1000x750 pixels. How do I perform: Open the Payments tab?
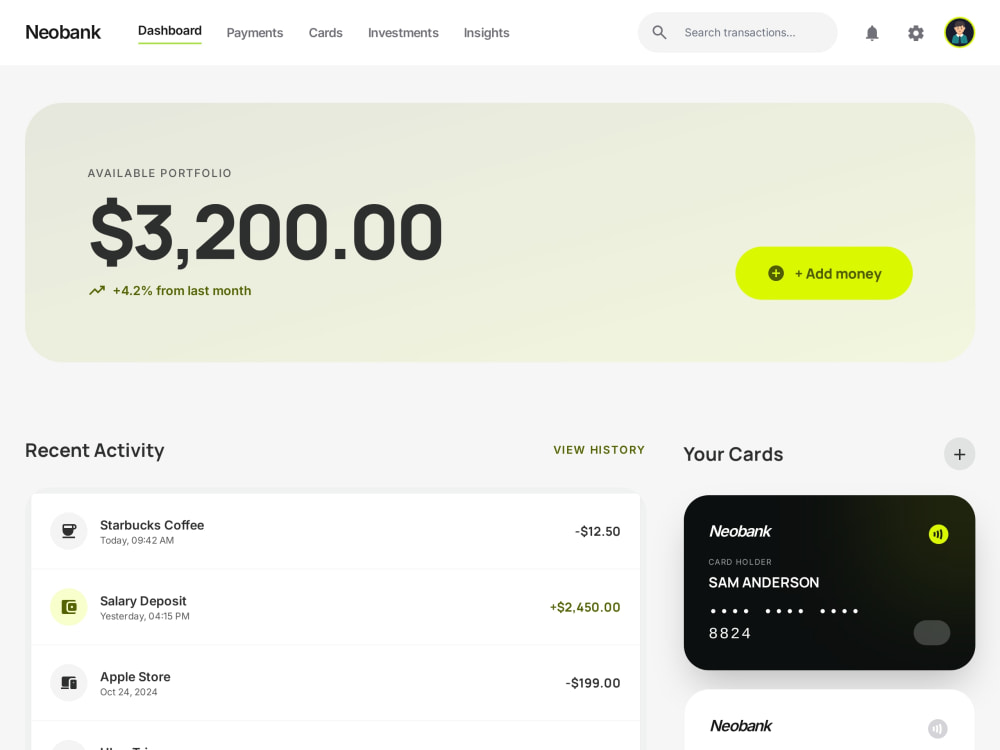pos(254,33)
